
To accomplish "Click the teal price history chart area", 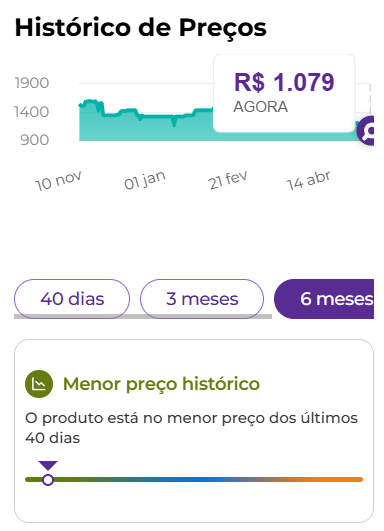I will click(x=146, y=125).
